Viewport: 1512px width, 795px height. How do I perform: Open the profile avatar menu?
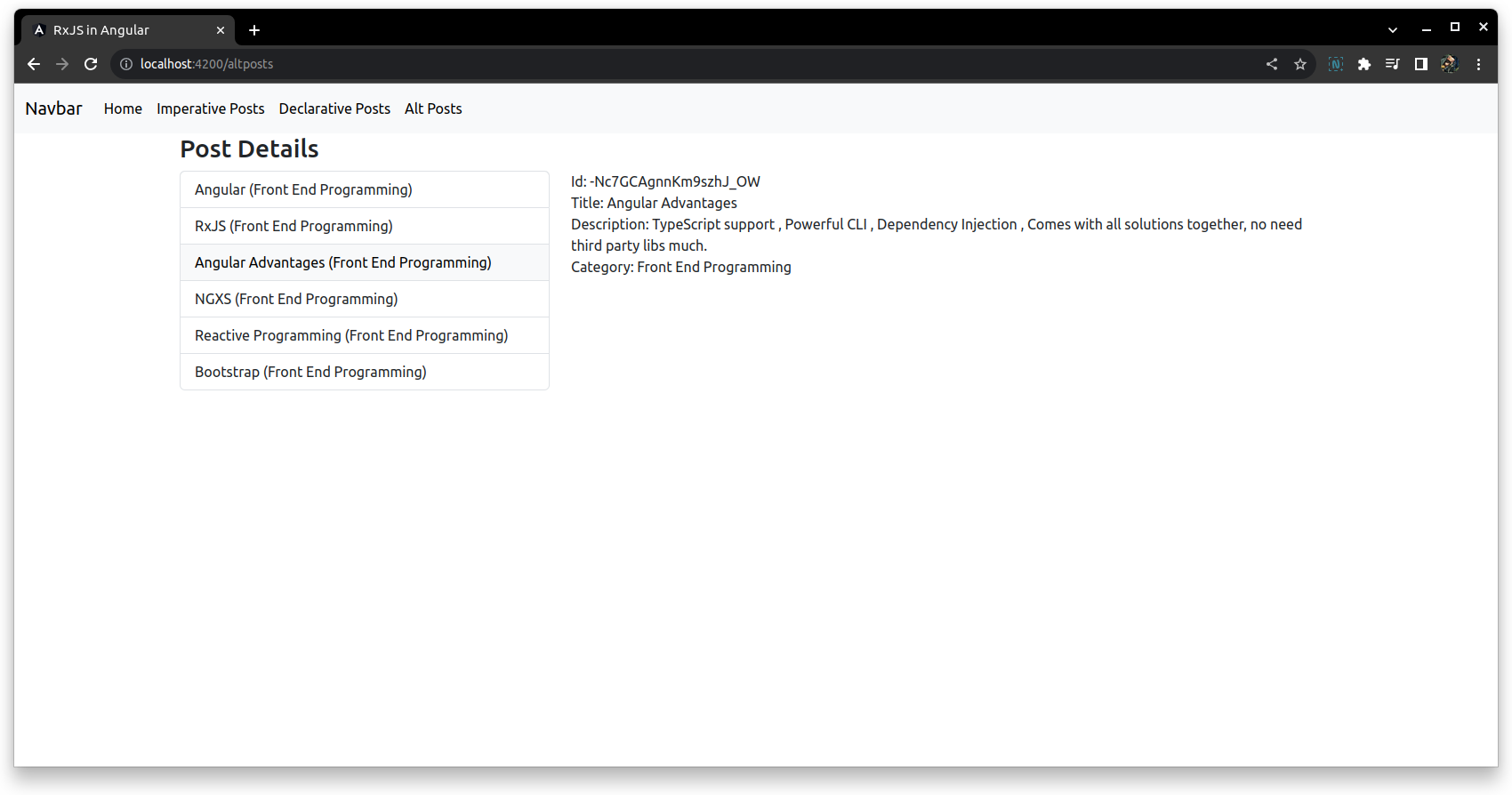[1450, 64]
